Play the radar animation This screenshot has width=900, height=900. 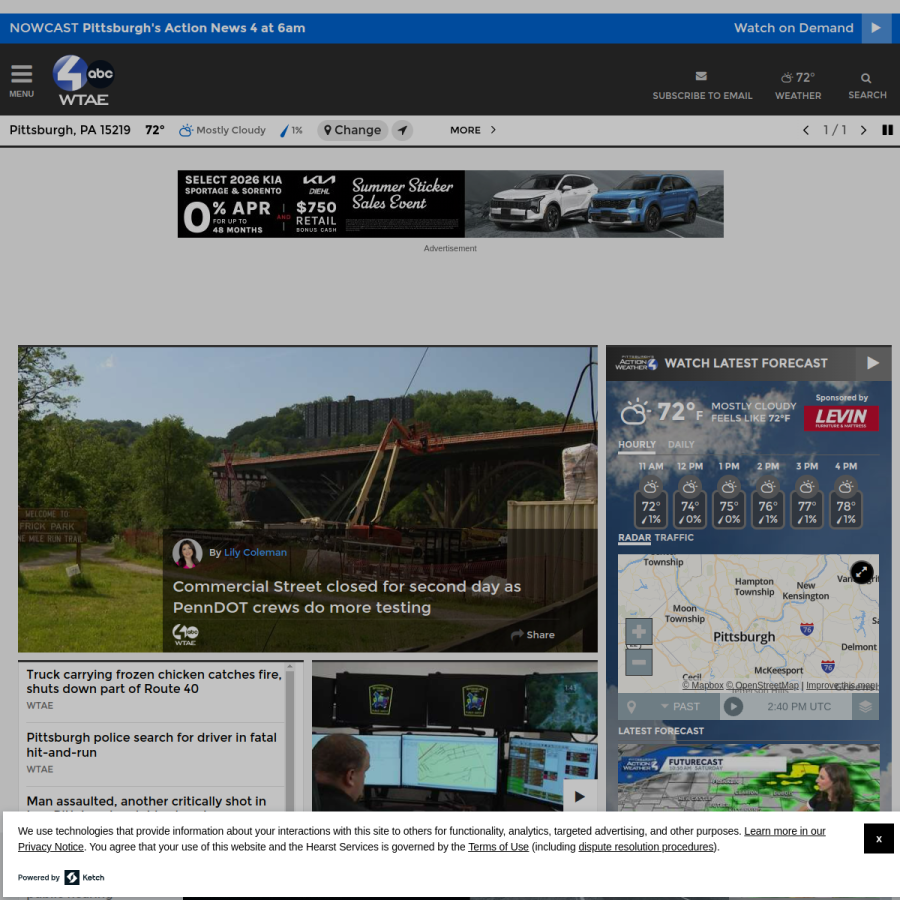point(732,707)
